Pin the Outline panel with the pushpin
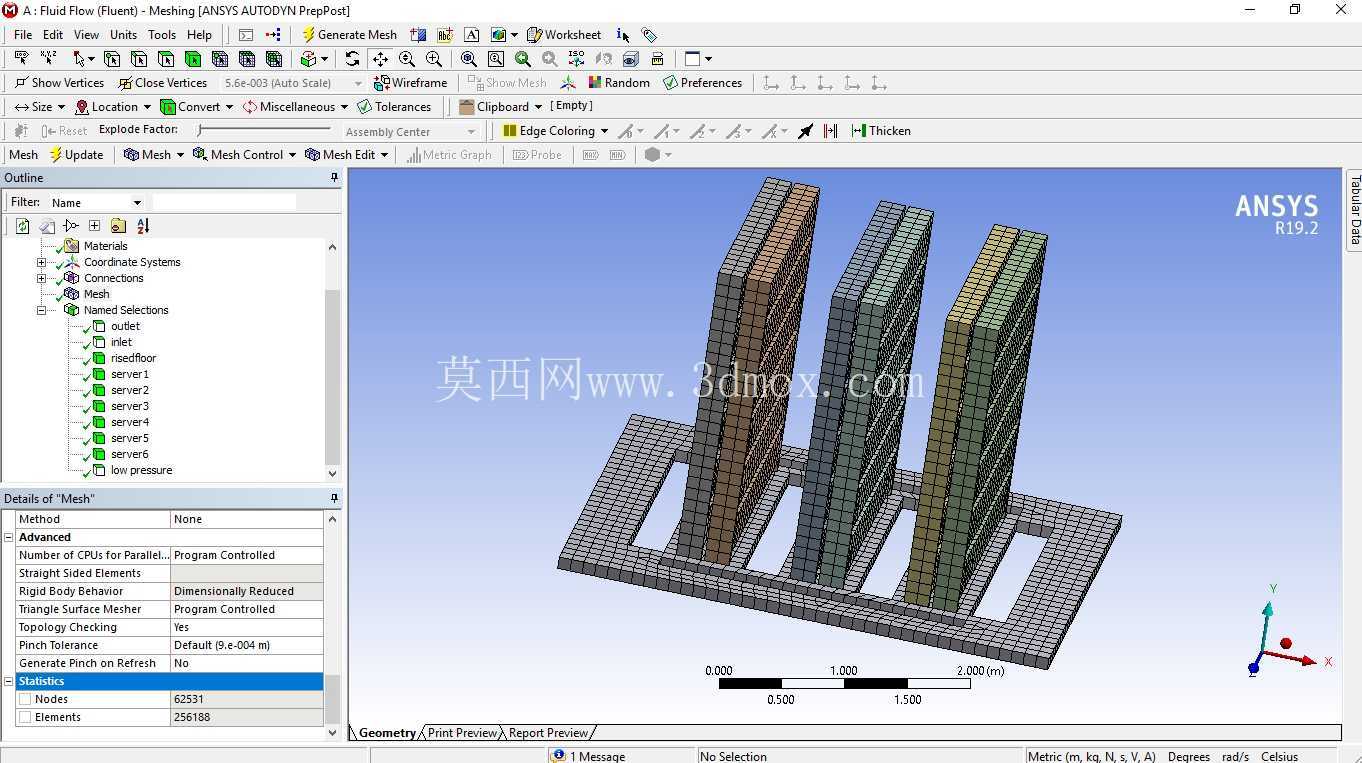The width and height of the screenshot is (1362, 763). 334,178
